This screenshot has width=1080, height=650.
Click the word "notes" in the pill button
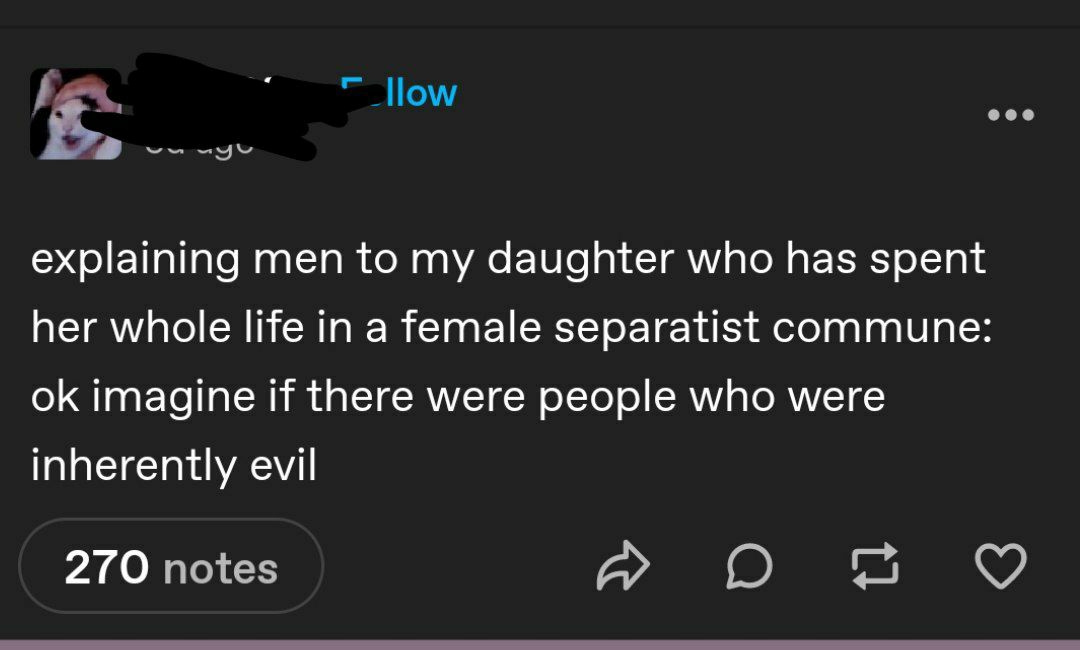tap(220, 569)
